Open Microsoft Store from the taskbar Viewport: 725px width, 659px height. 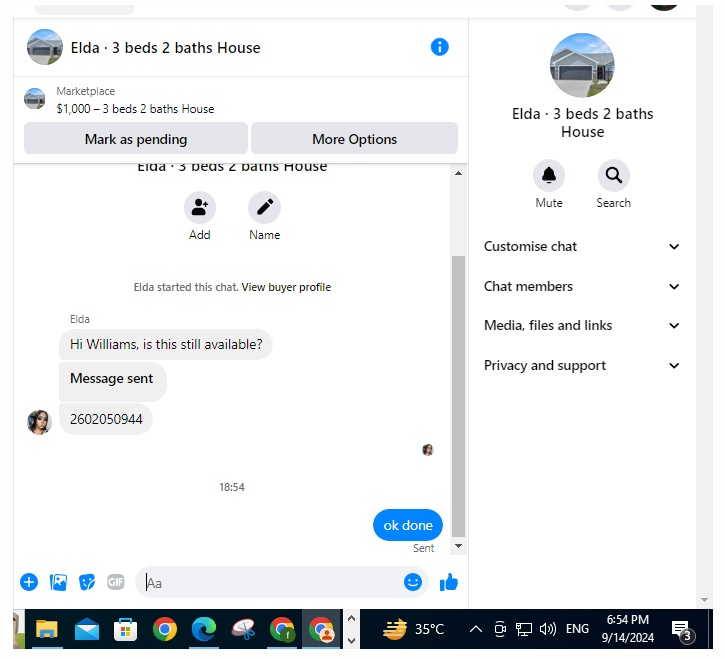125,629
